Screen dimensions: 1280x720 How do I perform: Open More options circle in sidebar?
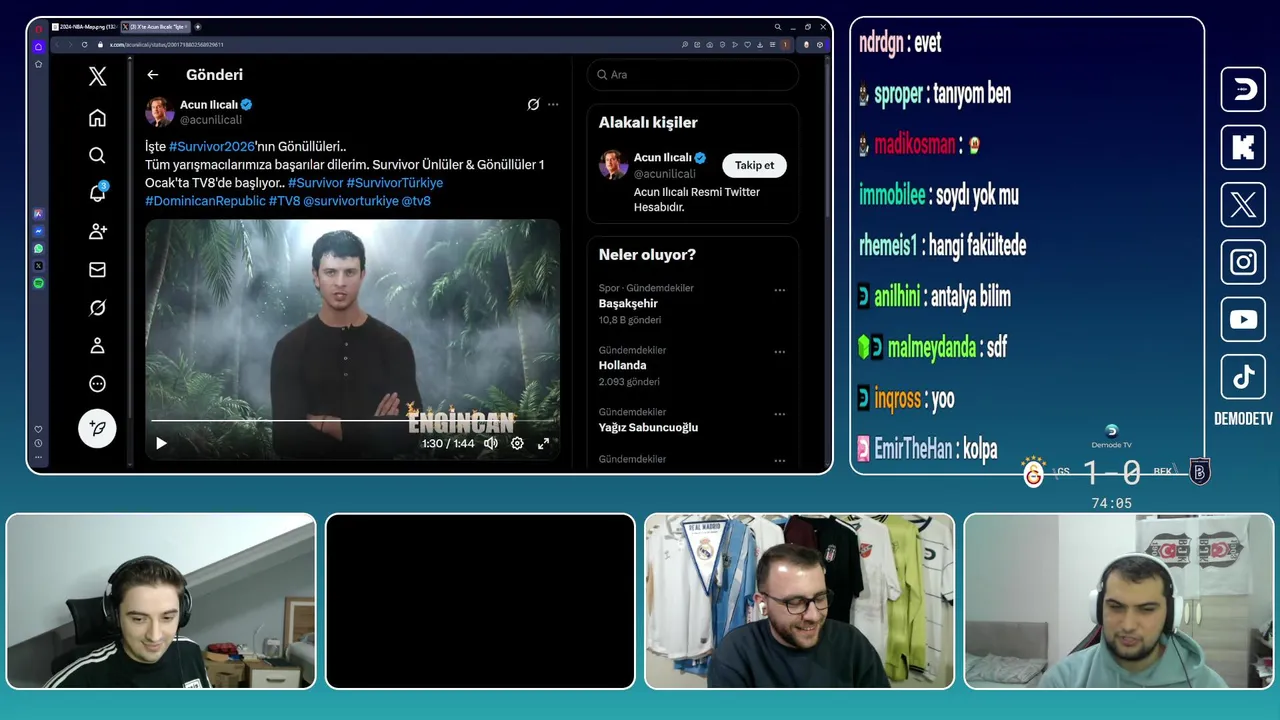97,384
